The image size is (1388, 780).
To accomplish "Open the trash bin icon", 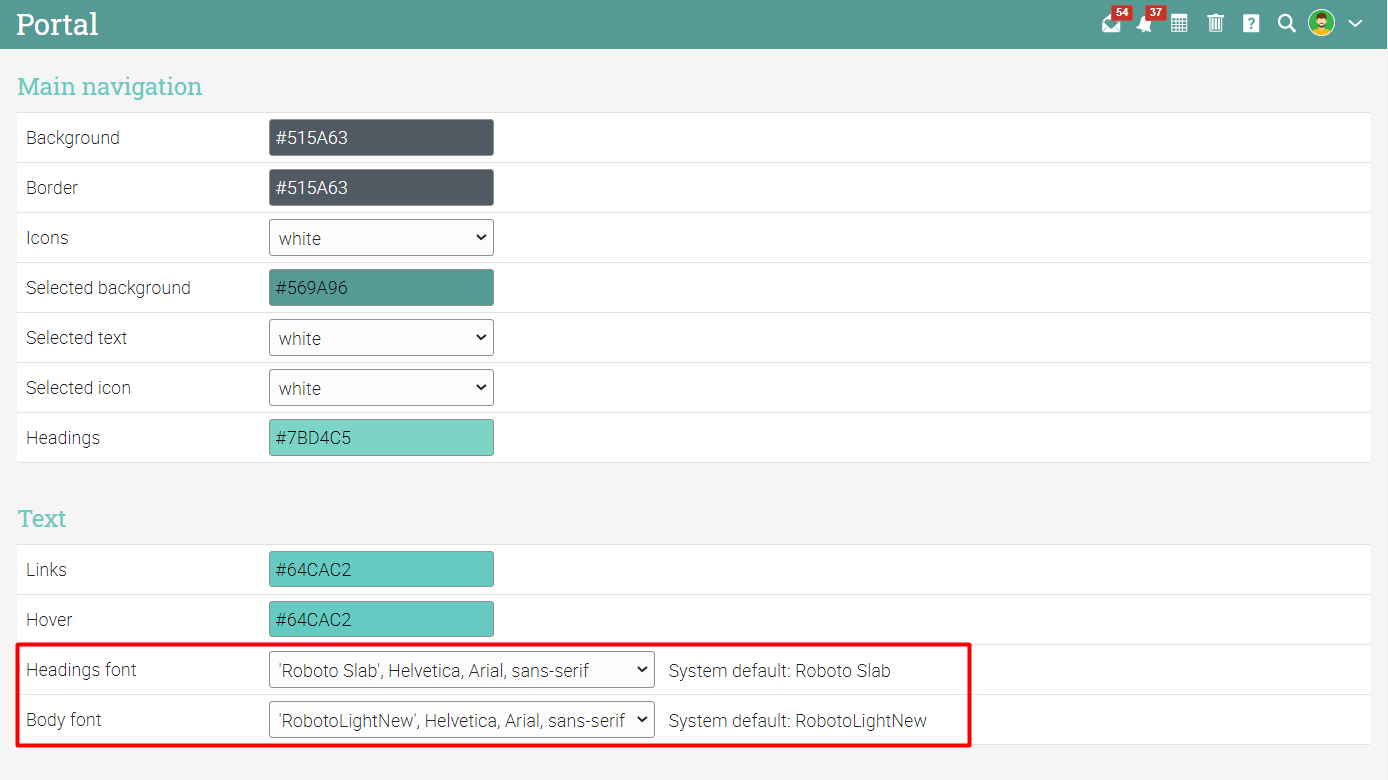I will 1215,23.
